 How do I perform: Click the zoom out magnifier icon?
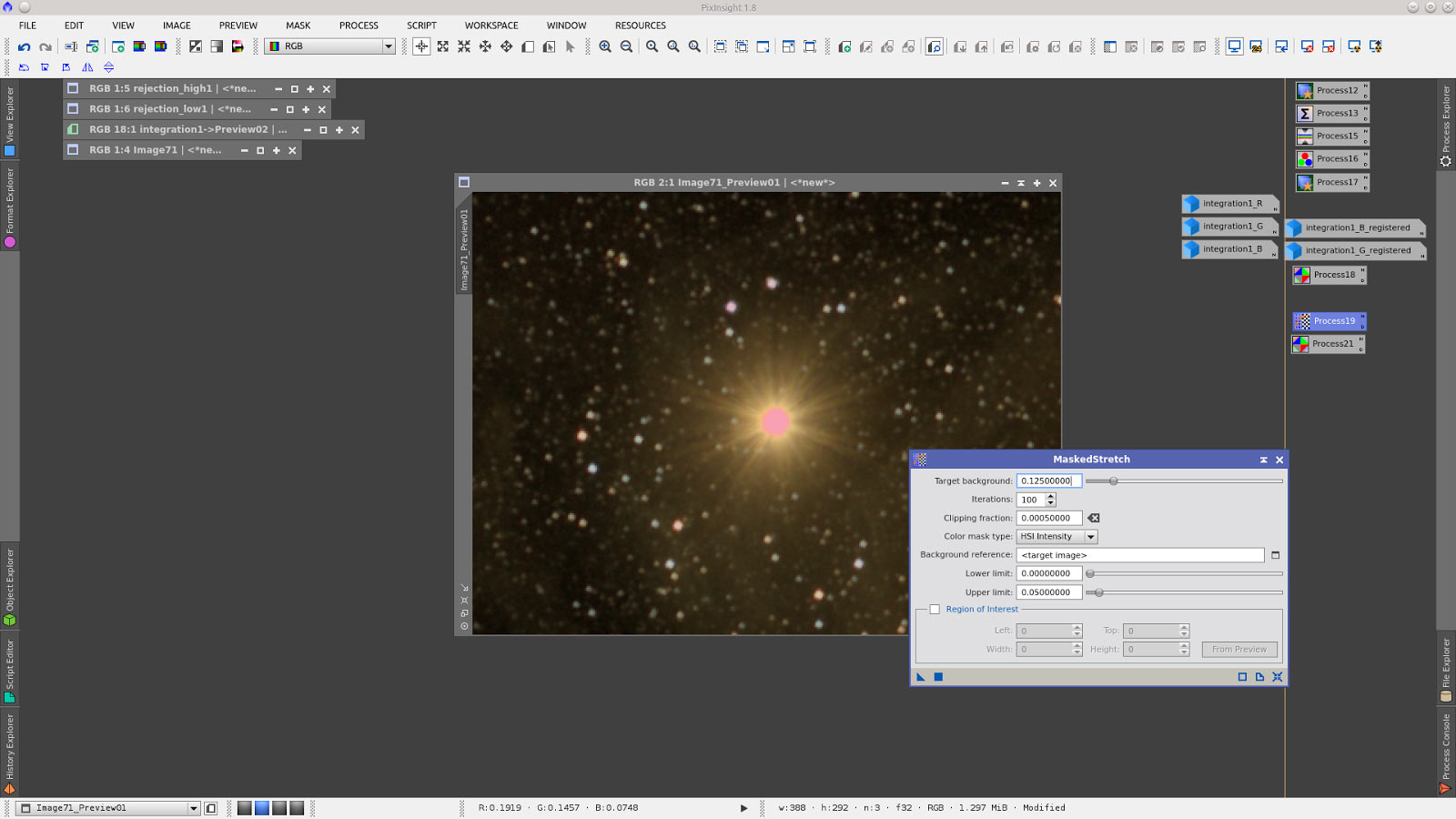[x=626, y=46]
